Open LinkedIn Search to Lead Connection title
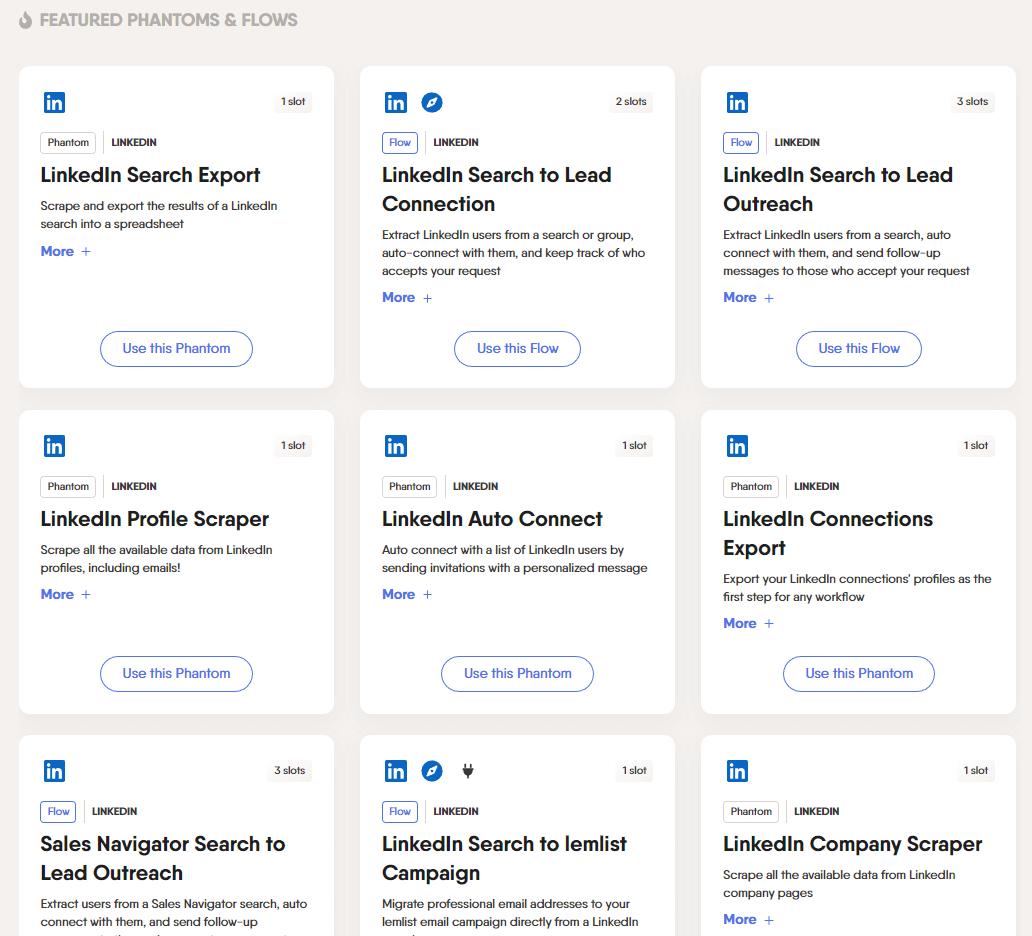This screenshot has height=936, width=1032. tap(497, 190)
